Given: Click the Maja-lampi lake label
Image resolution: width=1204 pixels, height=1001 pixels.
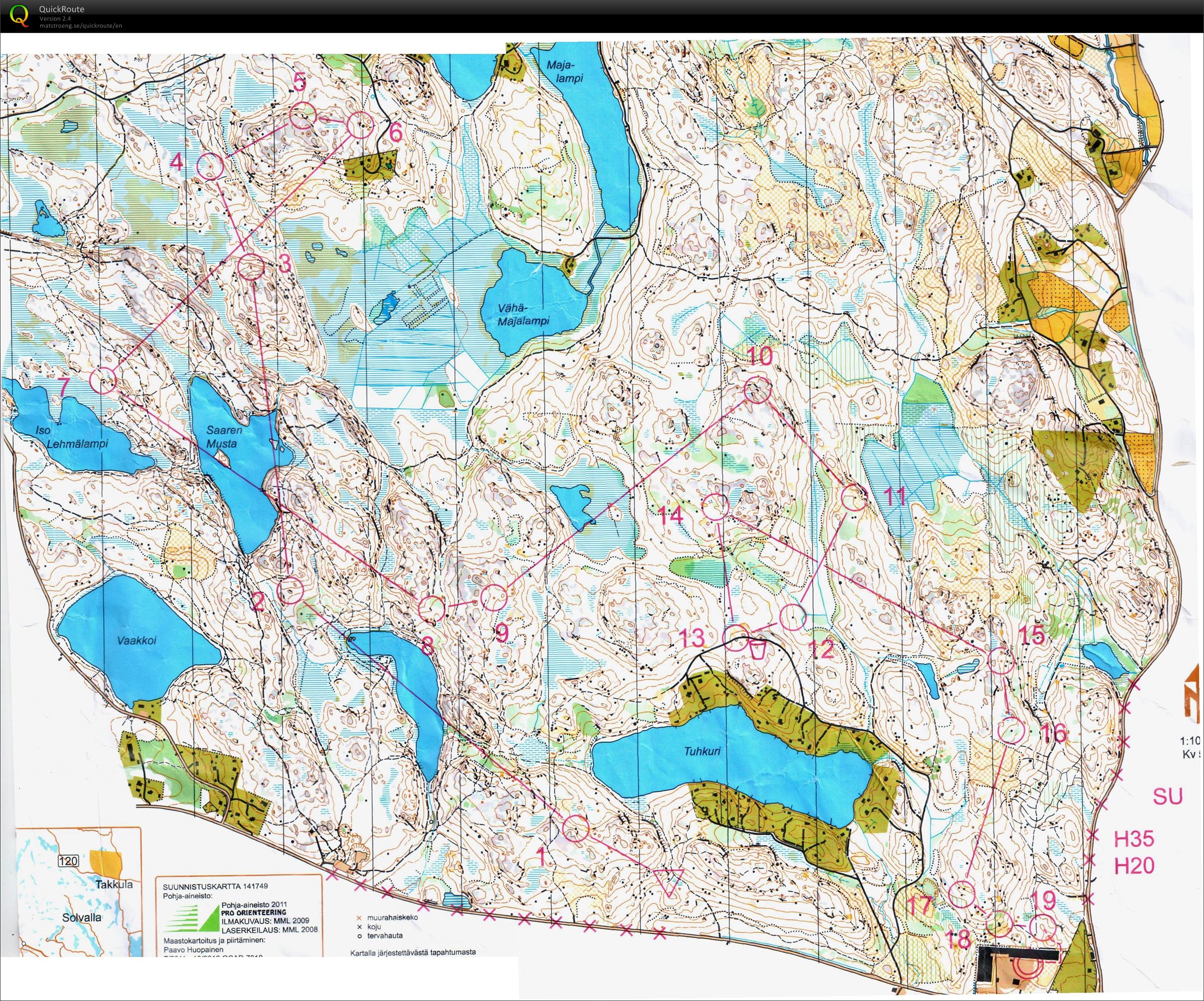Looking at the screenshot, I should pos(565,71).
